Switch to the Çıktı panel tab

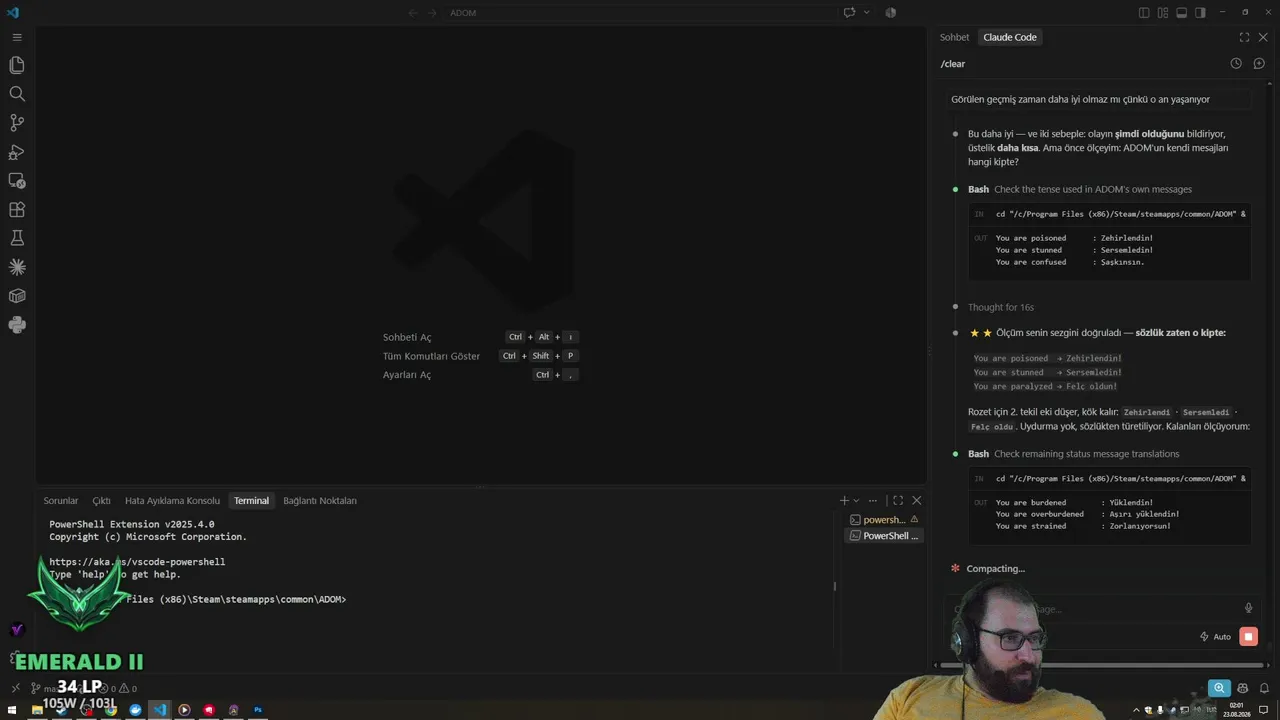click(102, 500)
